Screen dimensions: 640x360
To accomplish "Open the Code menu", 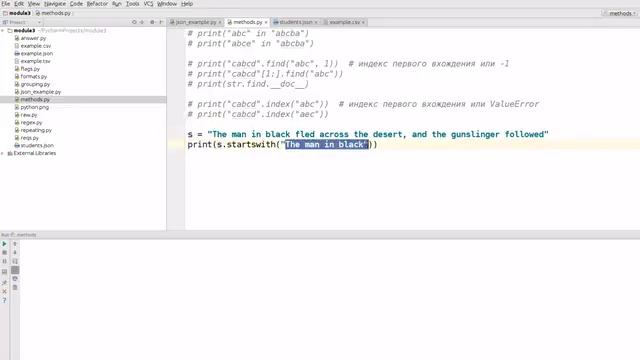I will click(76, 4).
